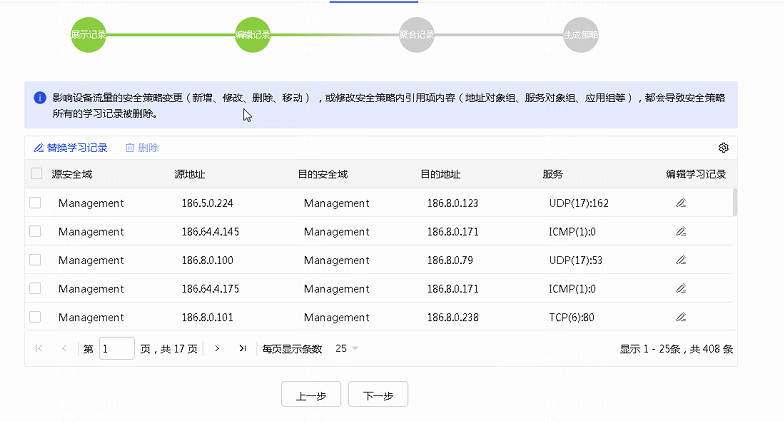Edit learning record for 186.64.4.145 row
784x422 pixels.
681,231
